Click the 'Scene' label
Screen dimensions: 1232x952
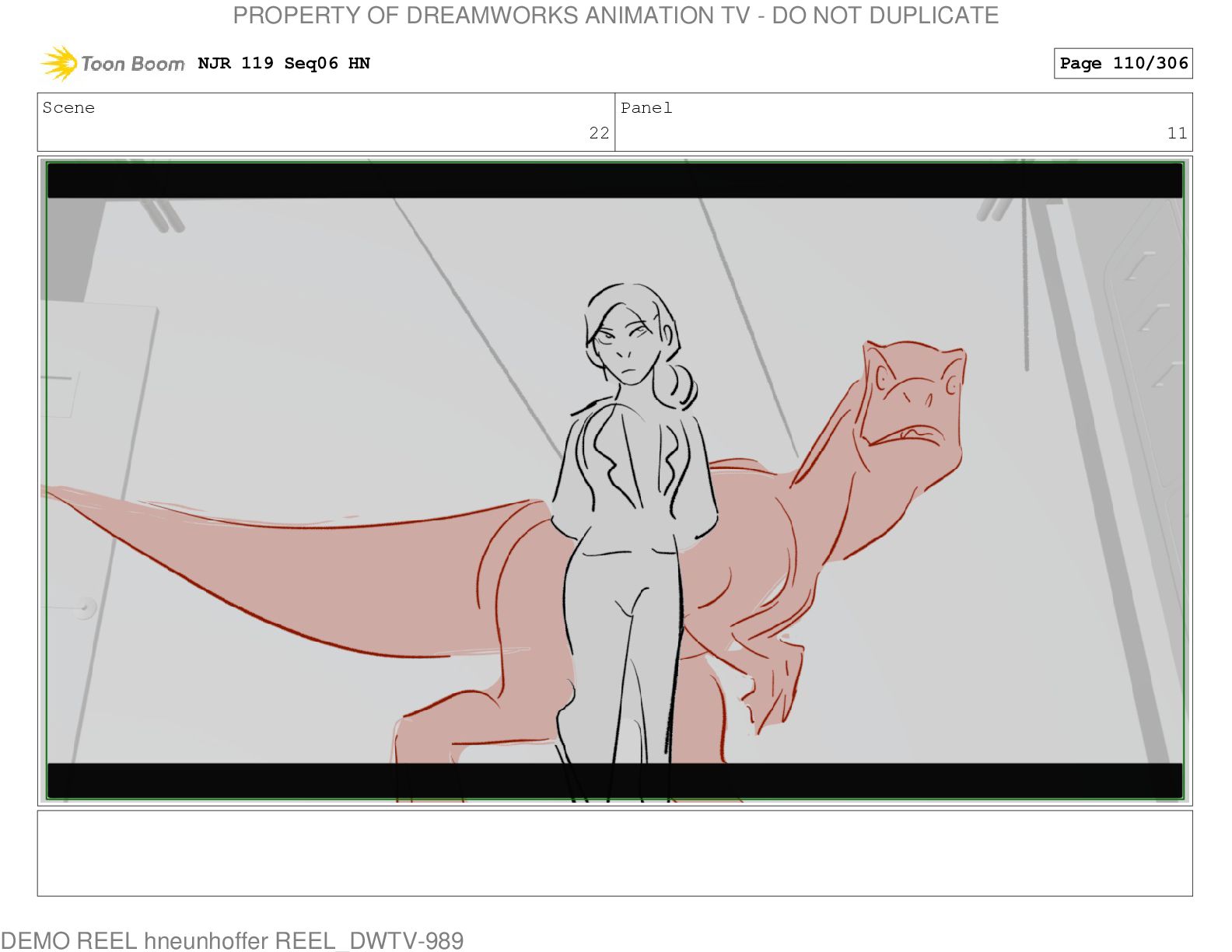pos(68,108)
